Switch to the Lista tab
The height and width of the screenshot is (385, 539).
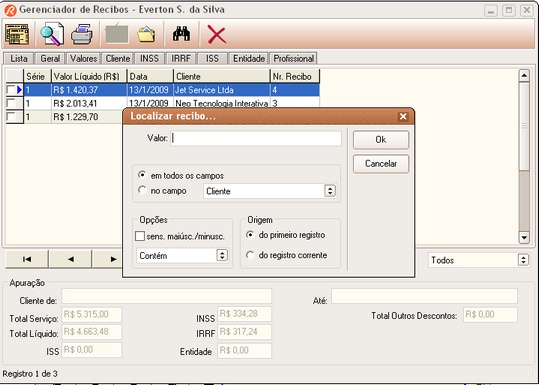[19, 58]
